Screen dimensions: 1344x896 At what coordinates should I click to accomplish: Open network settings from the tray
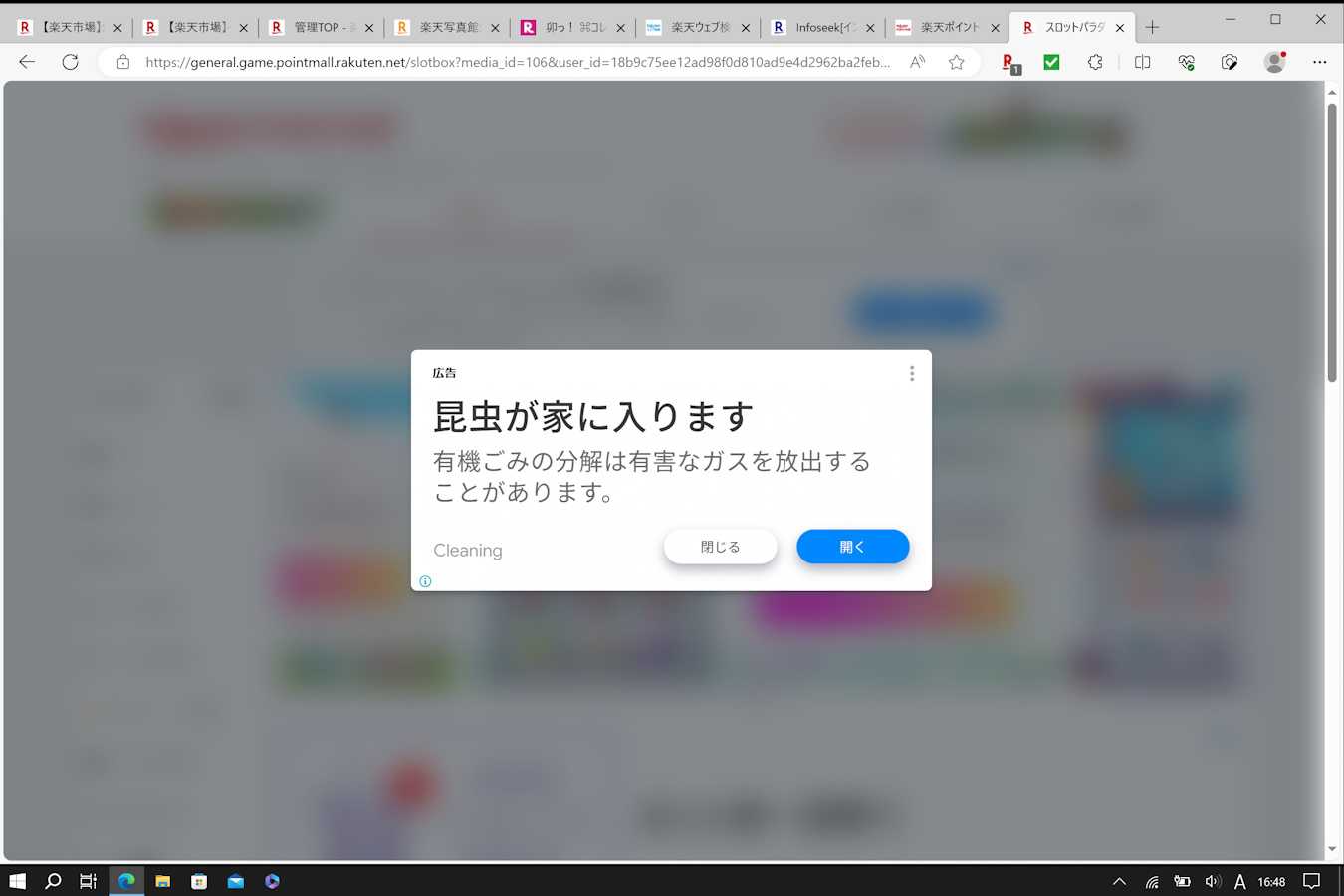click(x=1152, y=881)
